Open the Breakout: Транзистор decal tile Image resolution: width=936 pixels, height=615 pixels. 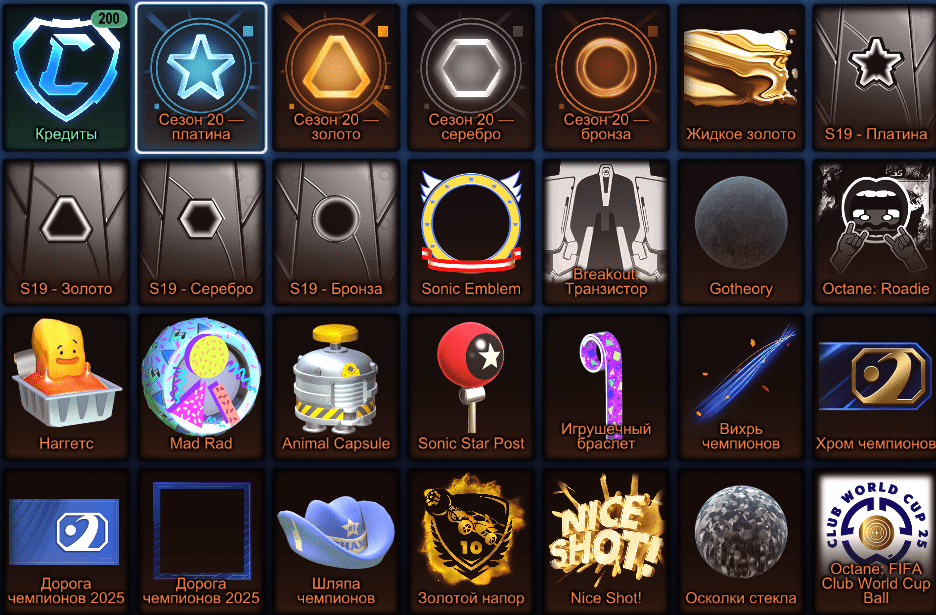point(606,232)
